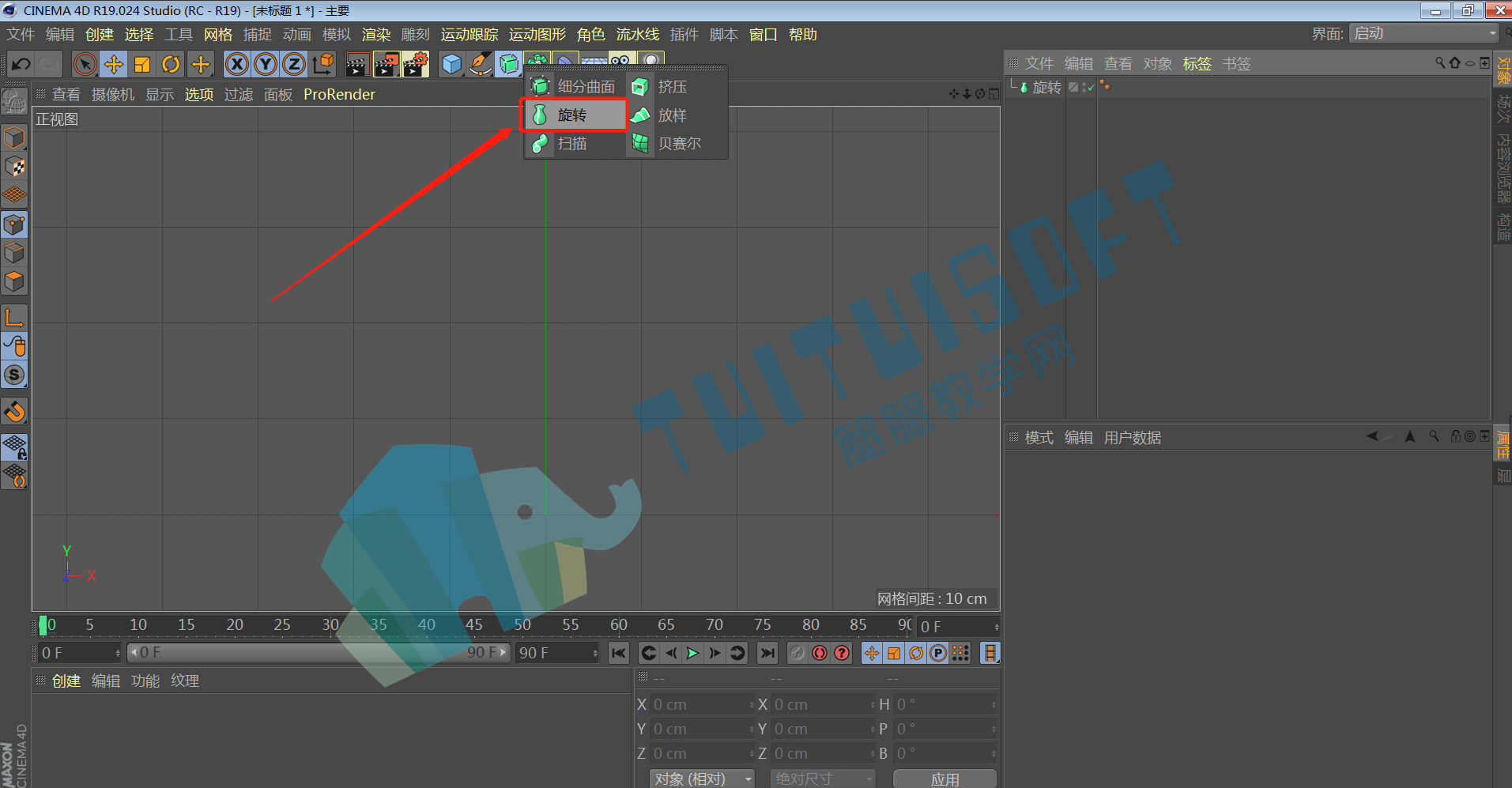Activate the Rotate tool in top toolbar

[x=171, y=64]
